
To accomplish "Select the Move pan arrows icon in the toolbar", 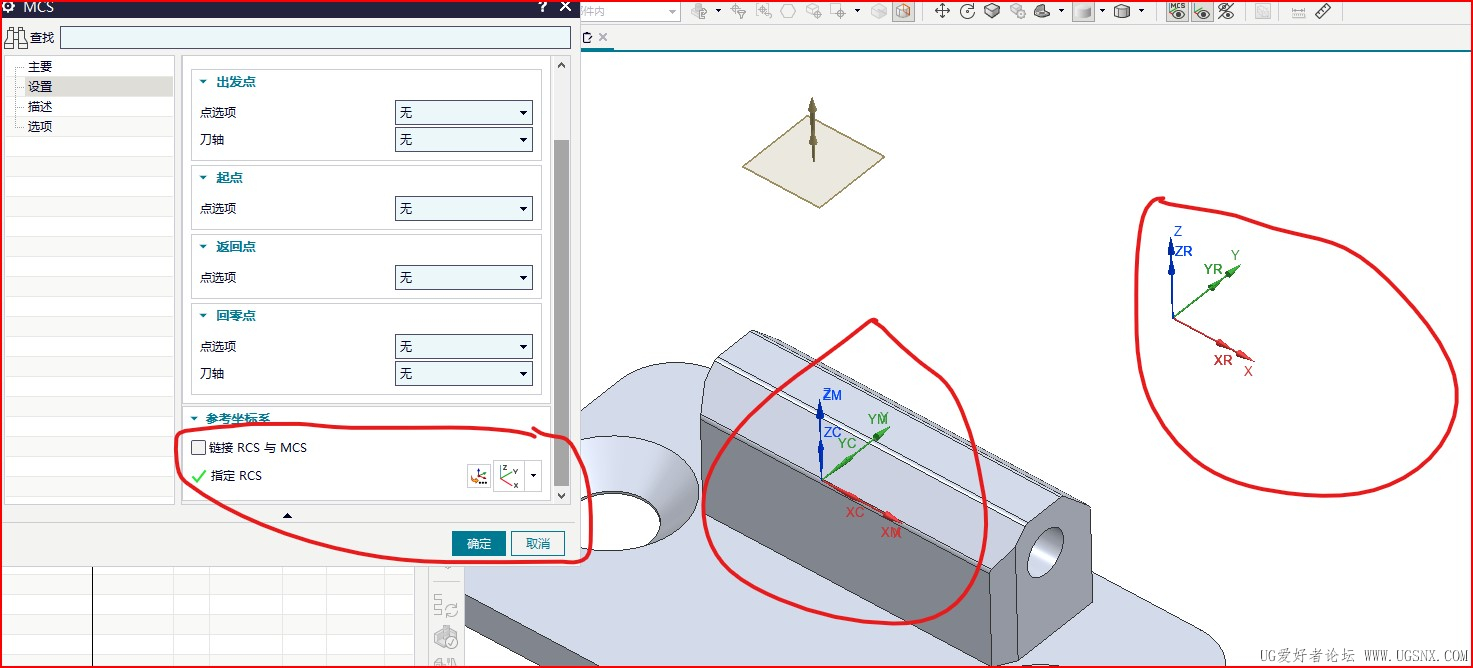I will pyautogui.click(x=942, y=12).
